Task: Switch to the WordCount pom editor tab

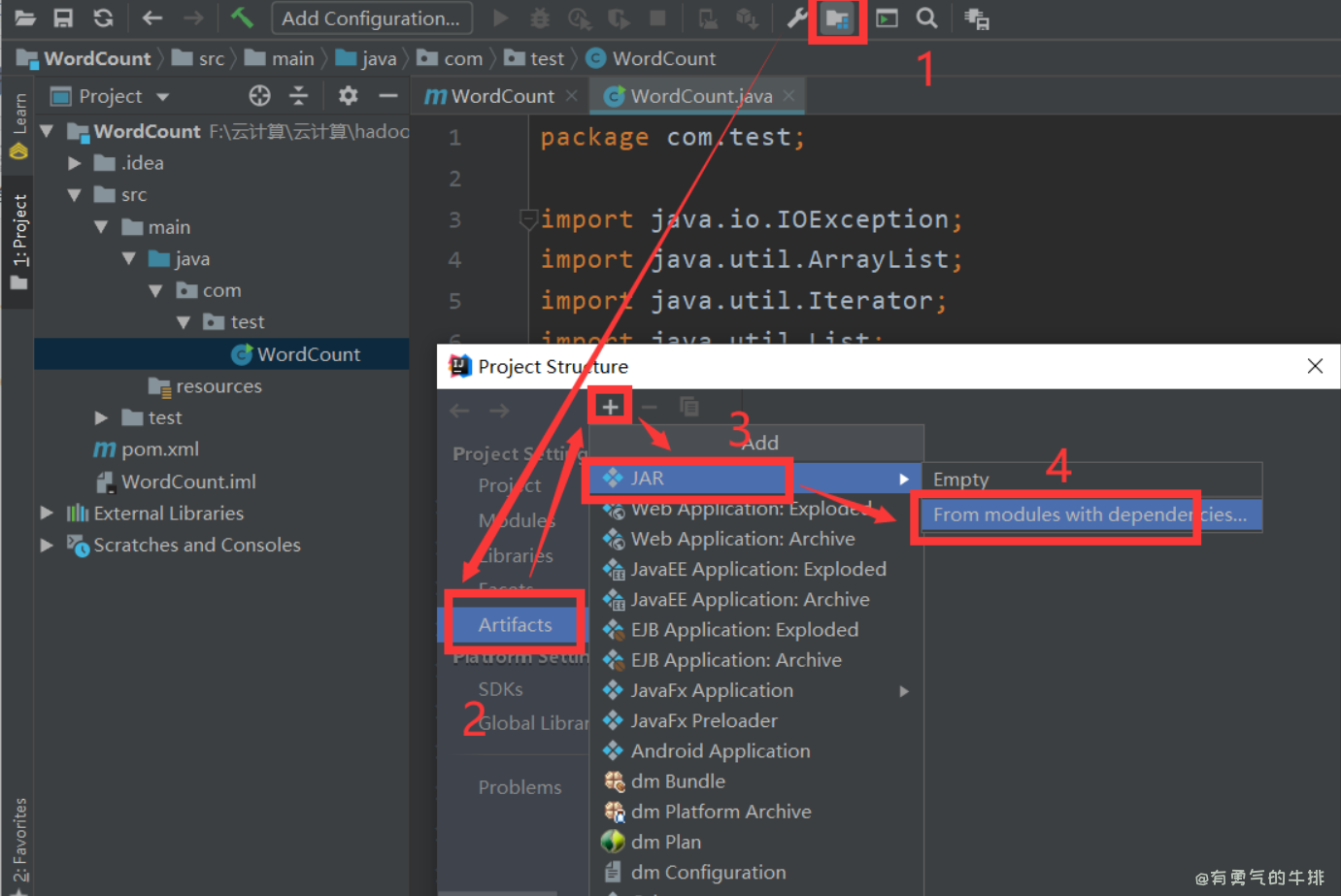Action: [502, 96]
